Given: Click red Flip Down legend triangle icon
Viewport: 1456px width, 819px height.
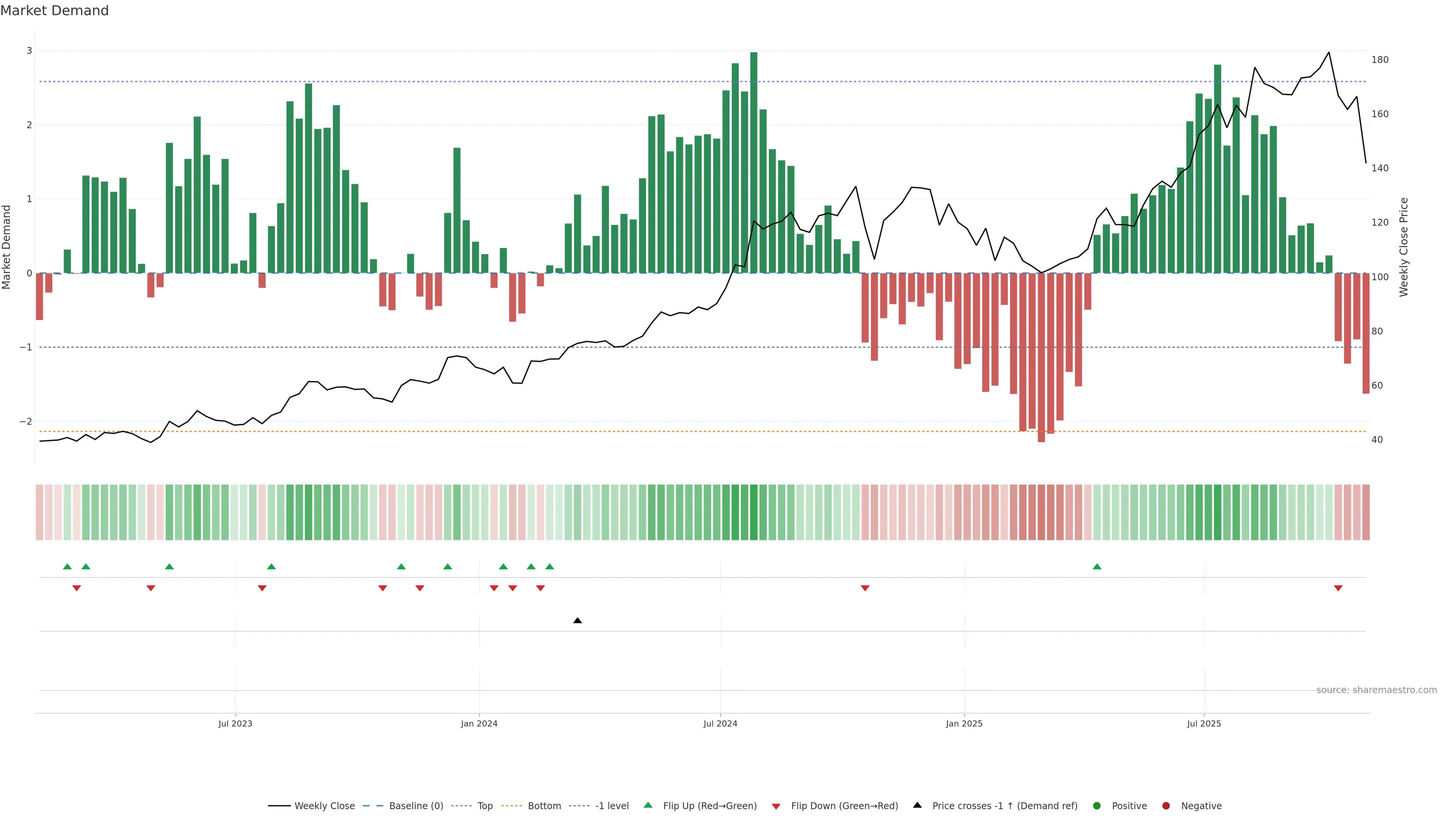Looking at the screenshot, I should [x=776, y=806].
